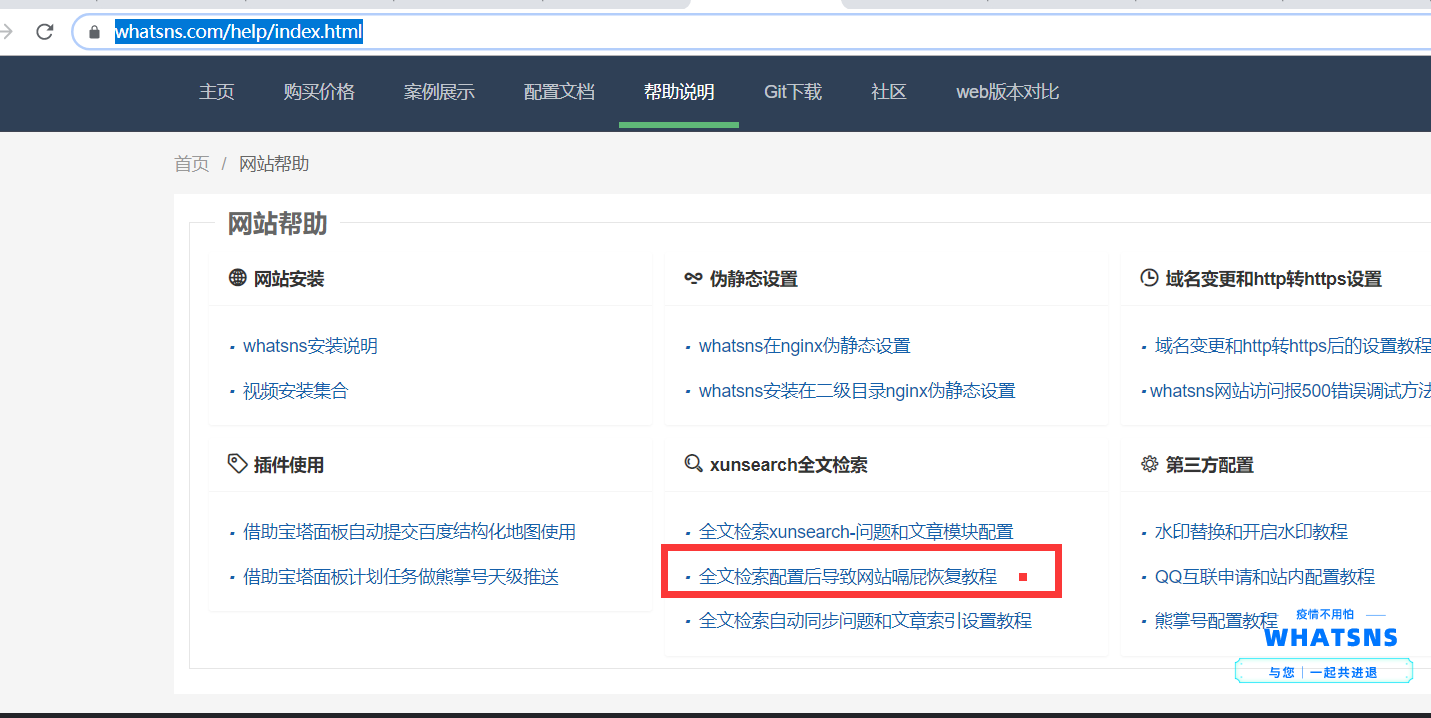Open the 案例展示 navigation item
Viewport: 1431px width, 718px height.
click(439, 92)
